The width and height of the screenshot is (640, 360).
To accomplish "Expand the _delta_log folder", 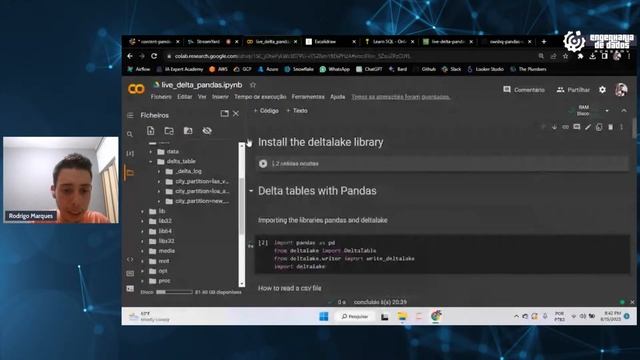I will 159,171.
